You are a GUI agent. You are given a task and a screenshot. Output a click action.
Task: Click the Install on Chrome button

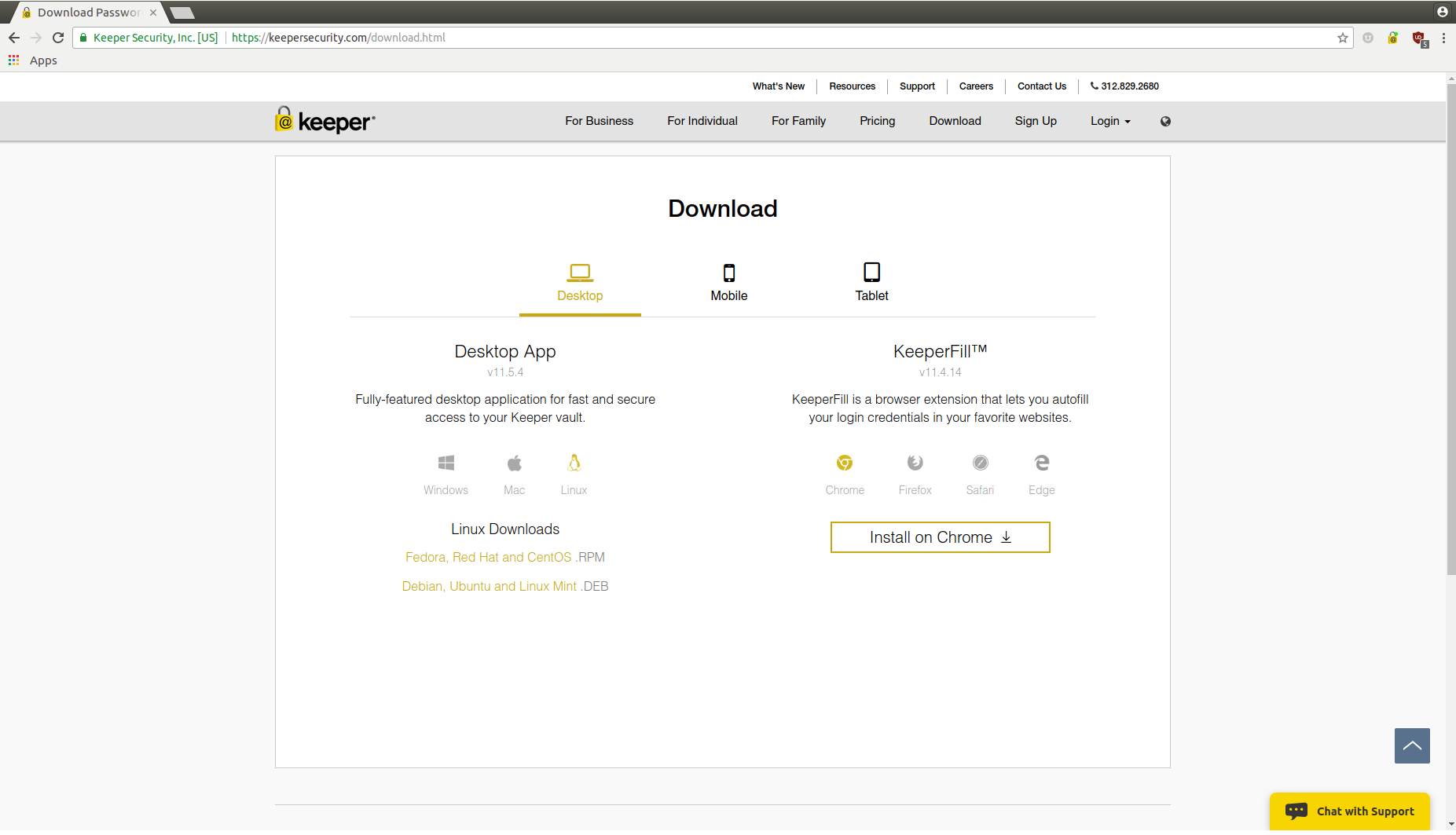[940, 537]
